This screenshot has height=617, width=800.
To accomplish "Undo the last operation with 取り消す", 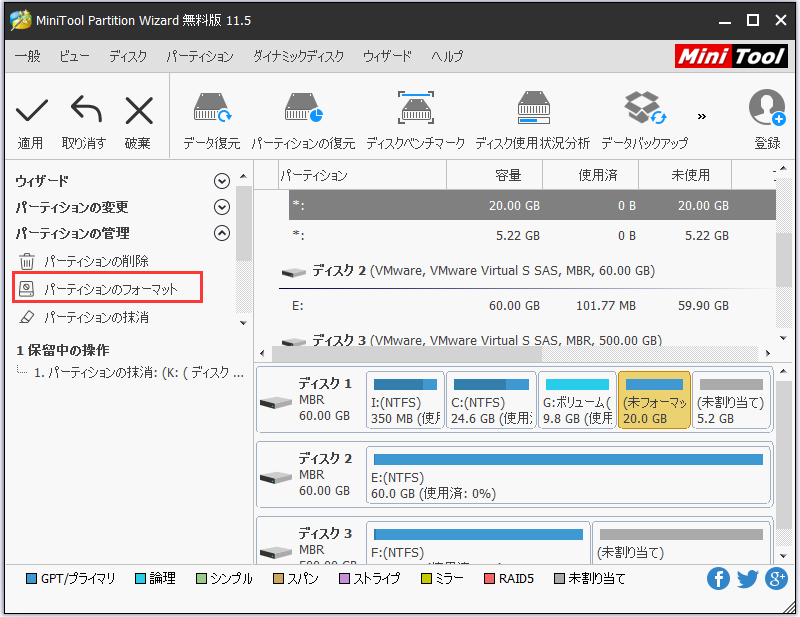I will coord(84,122).
